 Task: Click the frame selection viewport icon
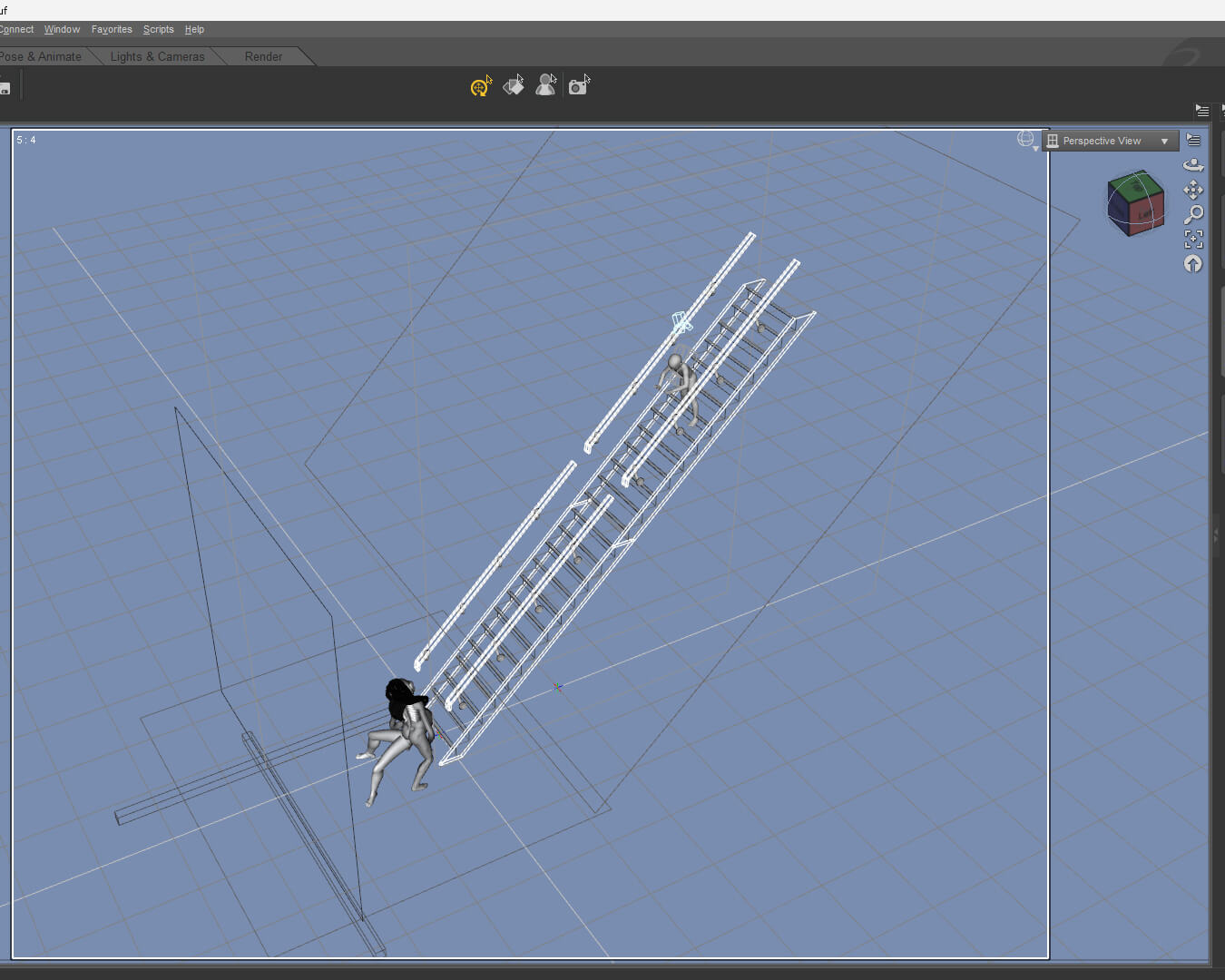point(1193,239)
